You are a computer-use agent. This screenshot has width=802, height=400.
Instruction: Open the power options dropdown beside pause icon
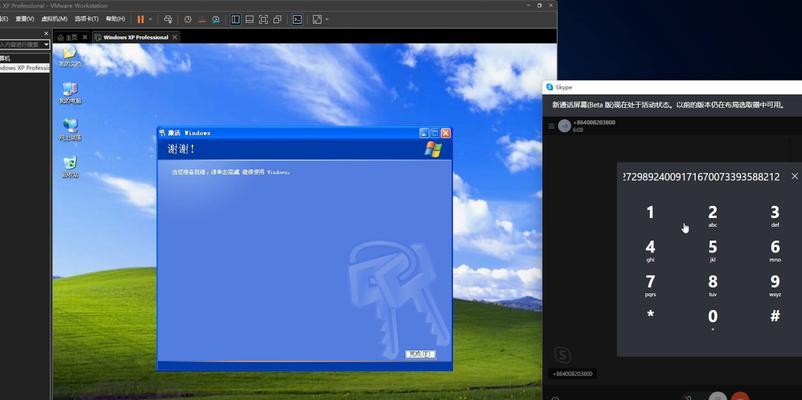pos(150,19)
